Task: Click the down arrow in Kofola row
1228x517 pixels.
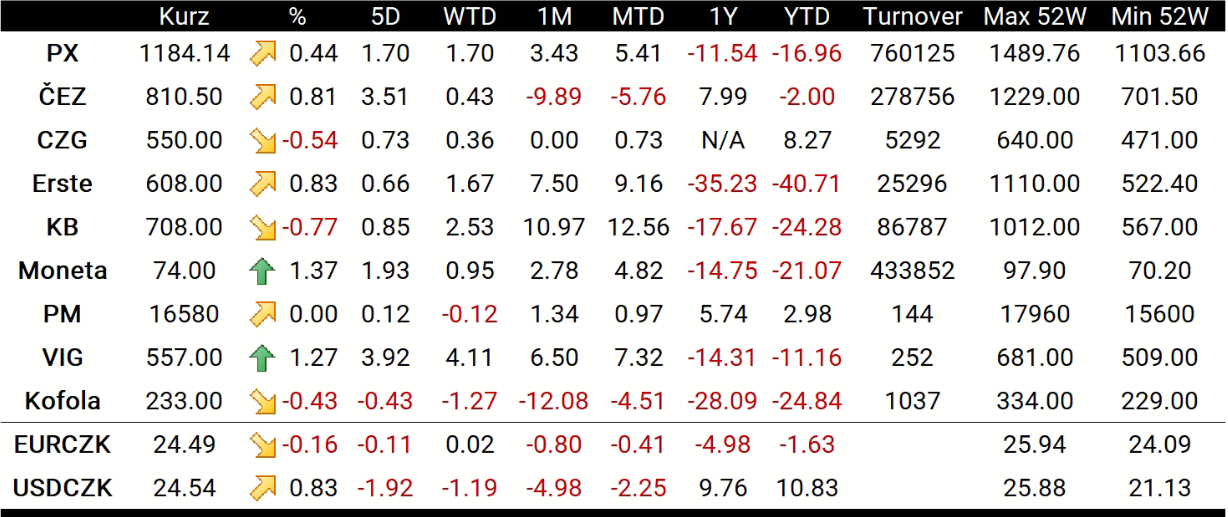Action: tap(264, 402)
